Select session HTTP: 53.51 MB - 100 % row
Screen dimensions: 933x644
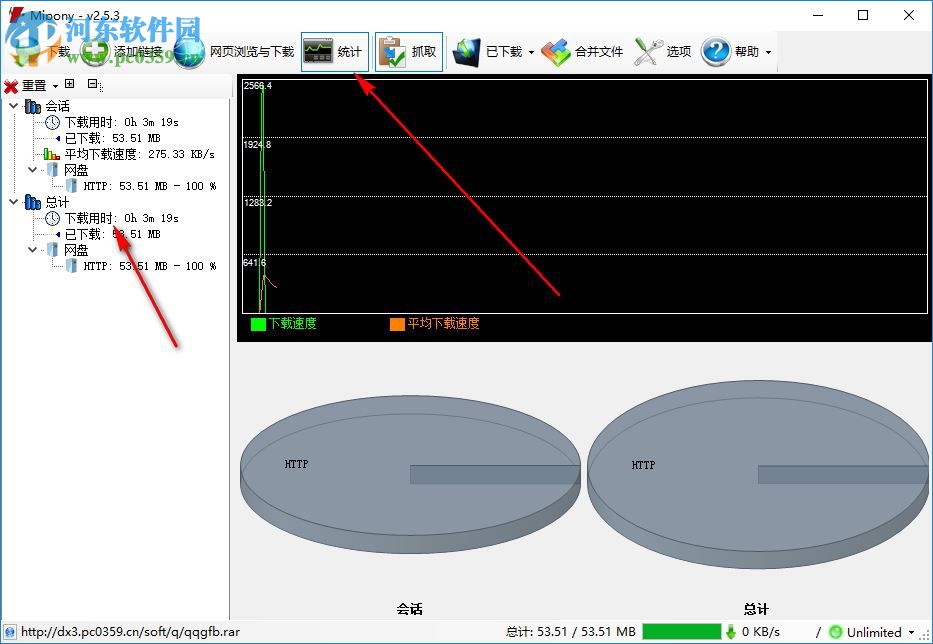coord(149,186)
